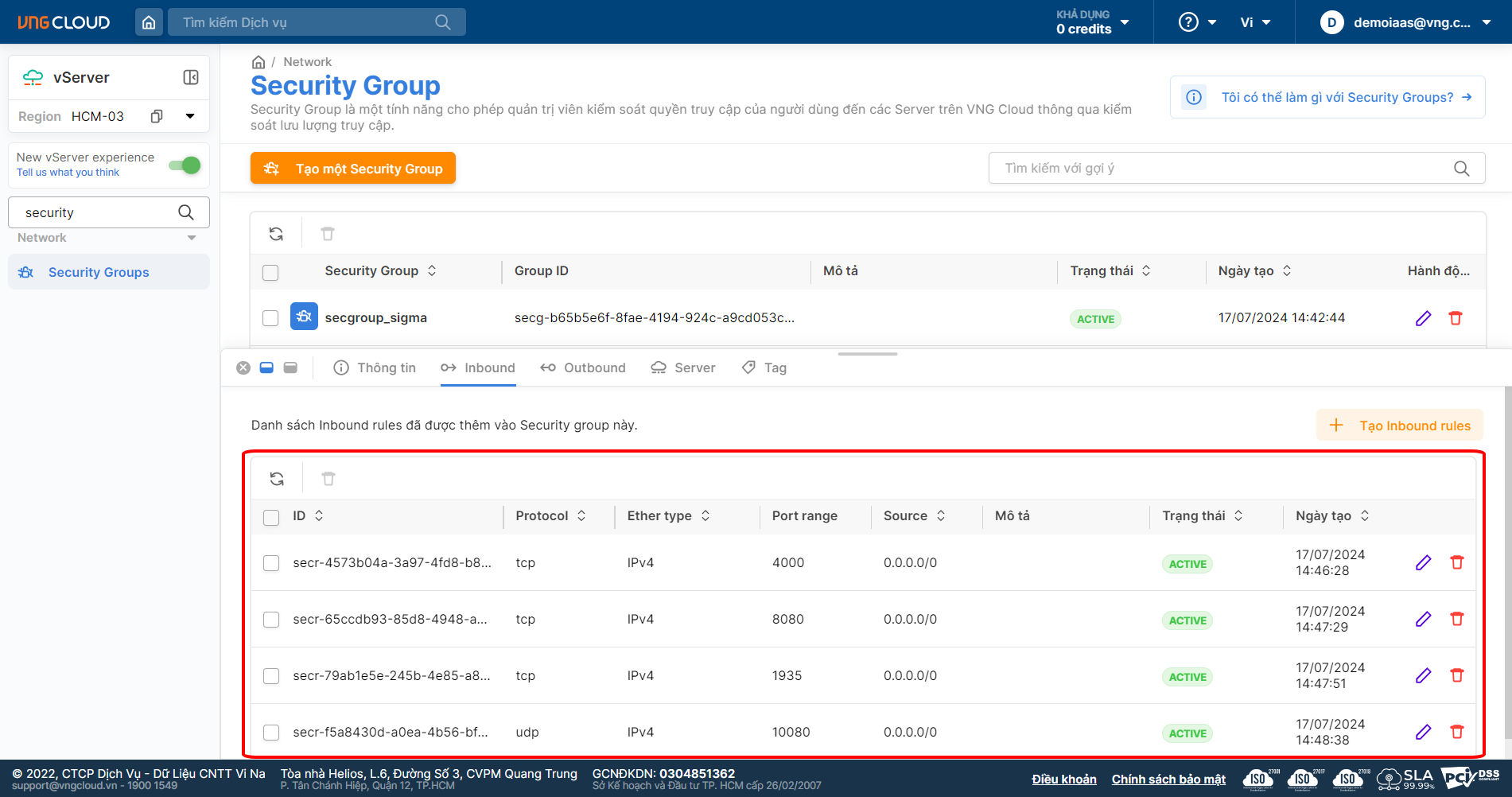Expand the Vi language dropdown
Screen dimensions: 1512x797
(x=1255, y=22)
